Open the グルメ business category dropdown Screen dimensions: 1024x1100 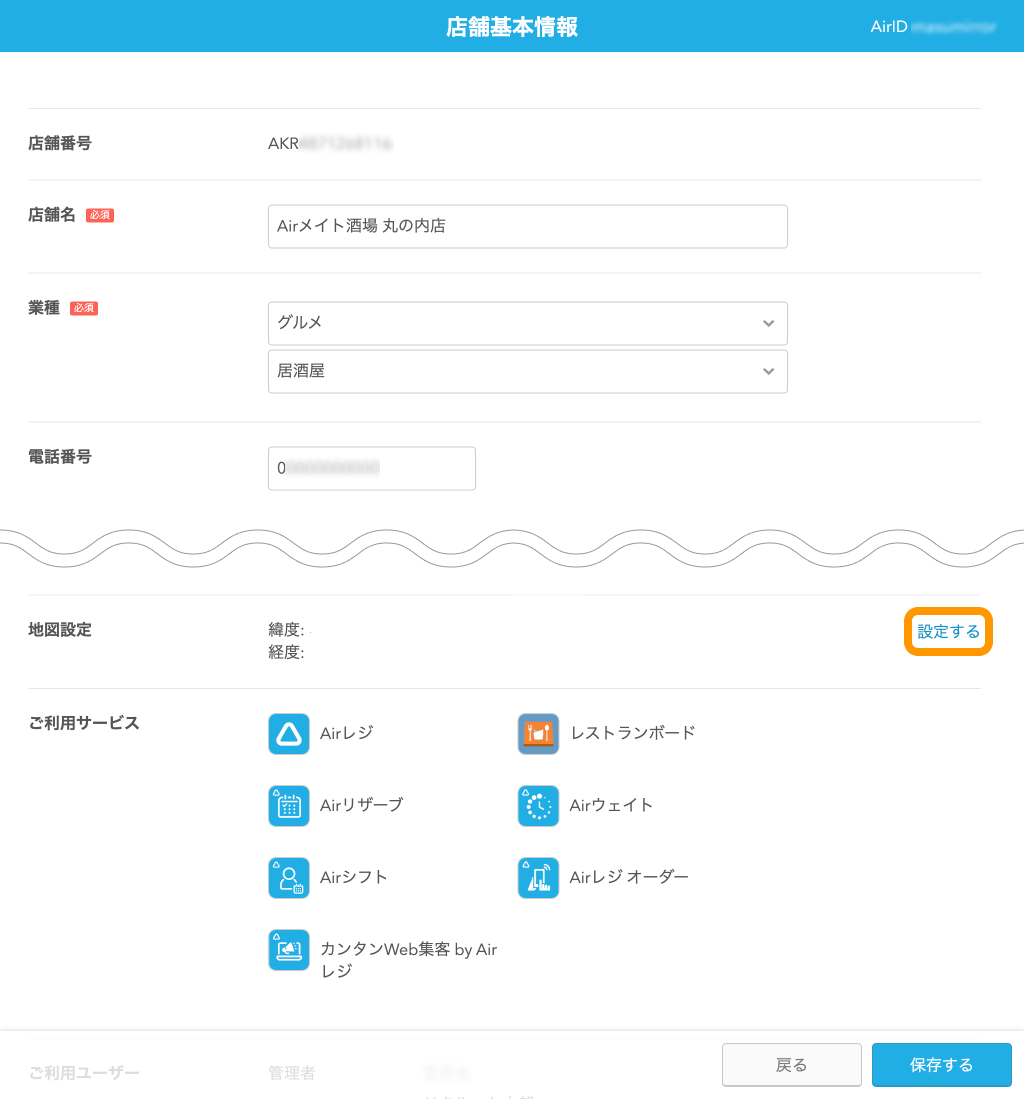(528, 323)
